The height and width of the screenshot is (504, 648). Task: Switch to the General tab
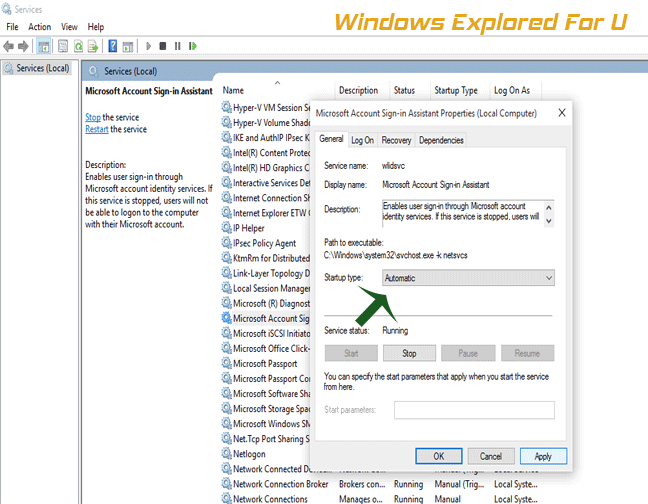(x=331, y=139)
